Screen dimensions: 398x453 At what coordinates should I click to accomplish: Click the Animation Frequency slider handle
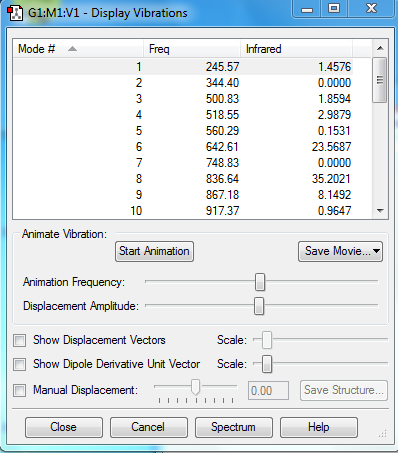(260, 282)
